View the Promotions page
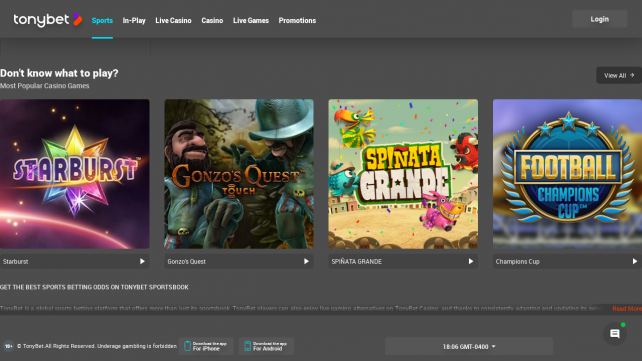This screenshot has width=642, height=361. pos(297,20)
